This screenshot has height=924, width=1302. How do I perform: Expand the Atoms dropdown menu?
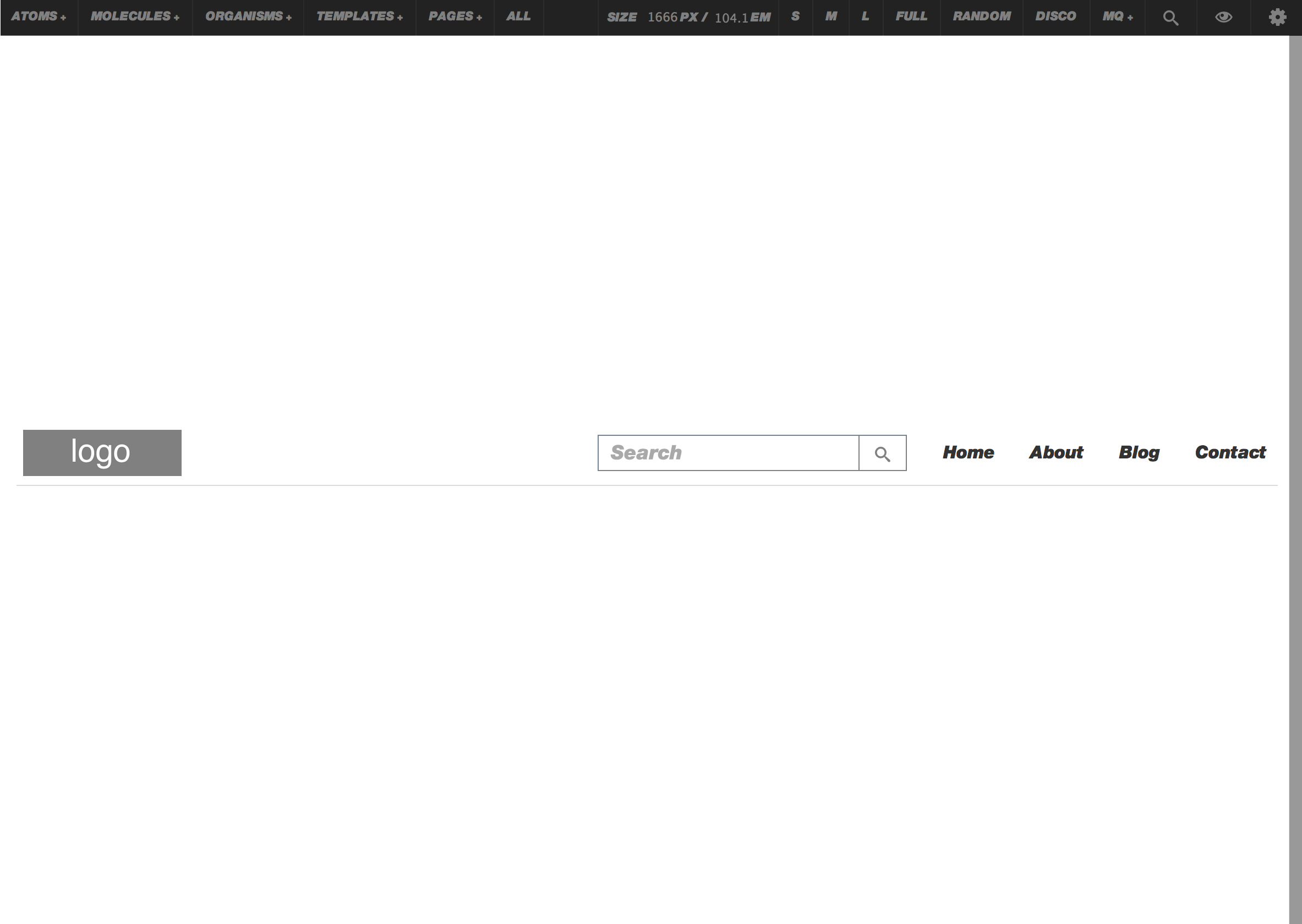click(39, 17)
